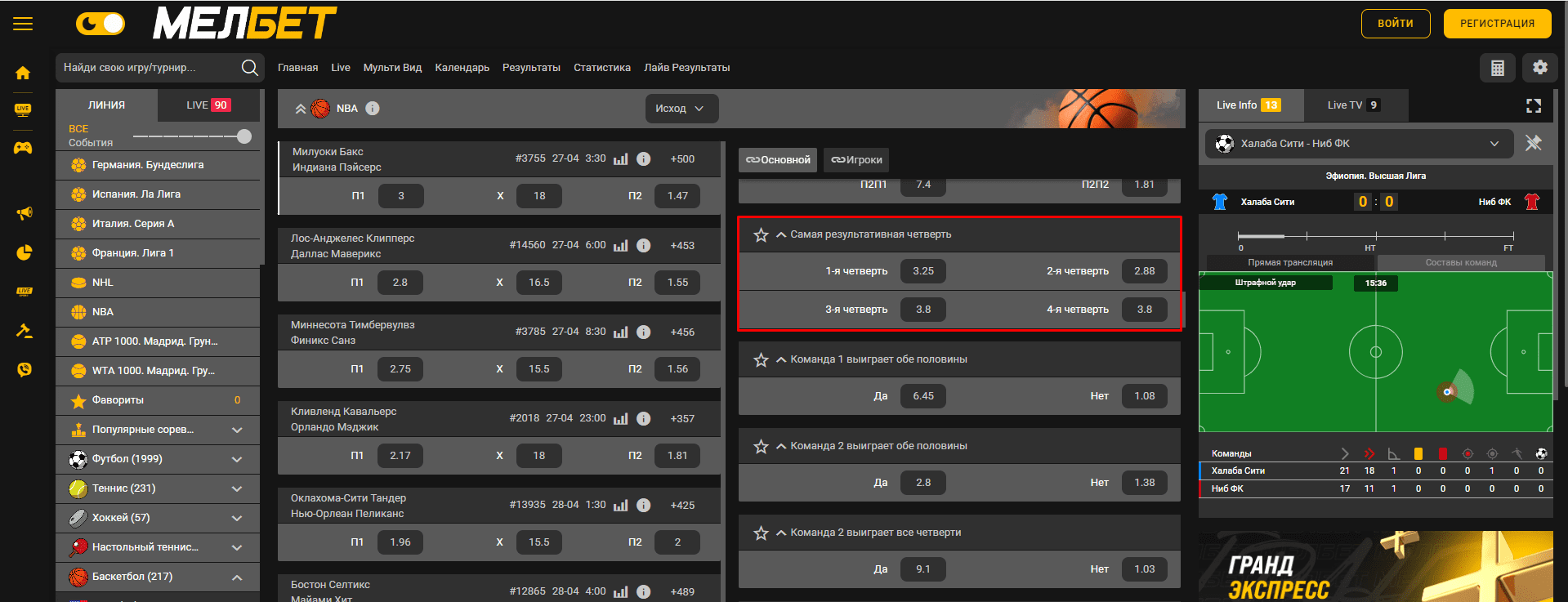This screenshot has width=1568, height=602.
Task: Open the megaphone promotions sidebar icon
Action: pyautogui.click(x=25, y=213)
